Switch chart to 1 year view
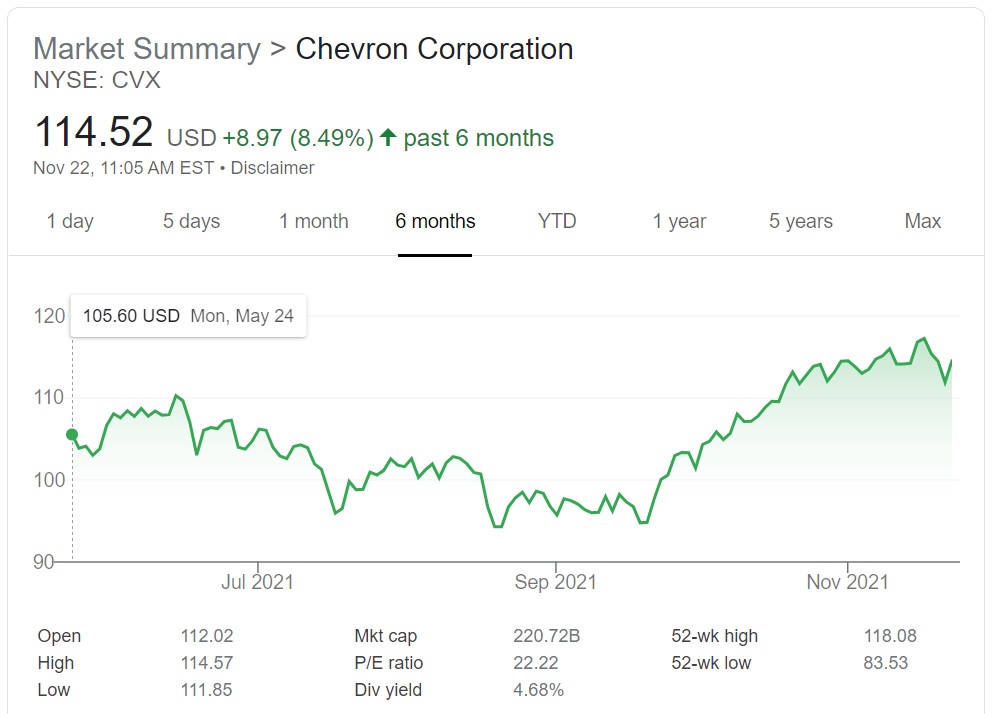999x714 pixels. [679, 221]
